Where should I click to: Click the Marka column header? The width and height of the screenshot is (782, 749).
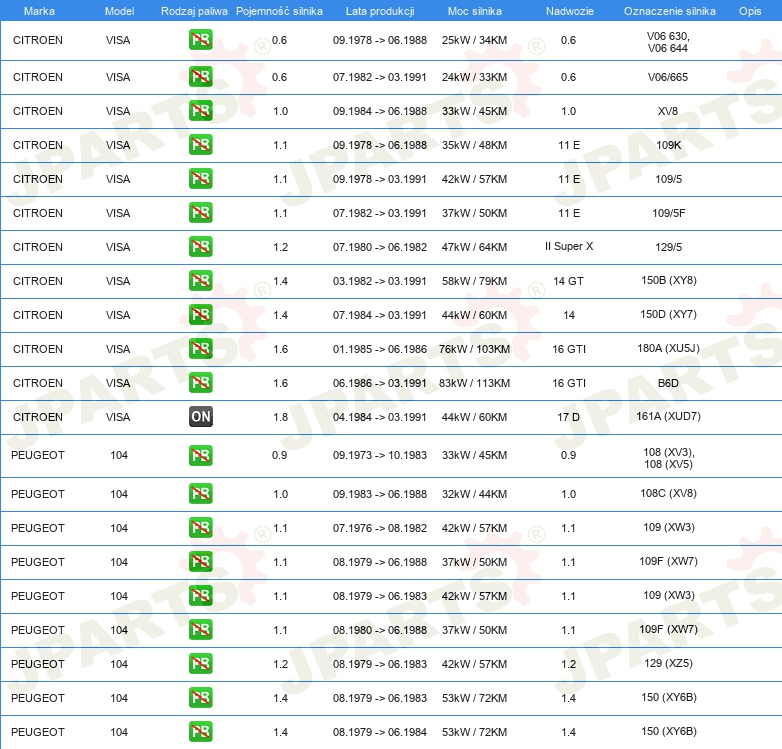click(39, 11)
